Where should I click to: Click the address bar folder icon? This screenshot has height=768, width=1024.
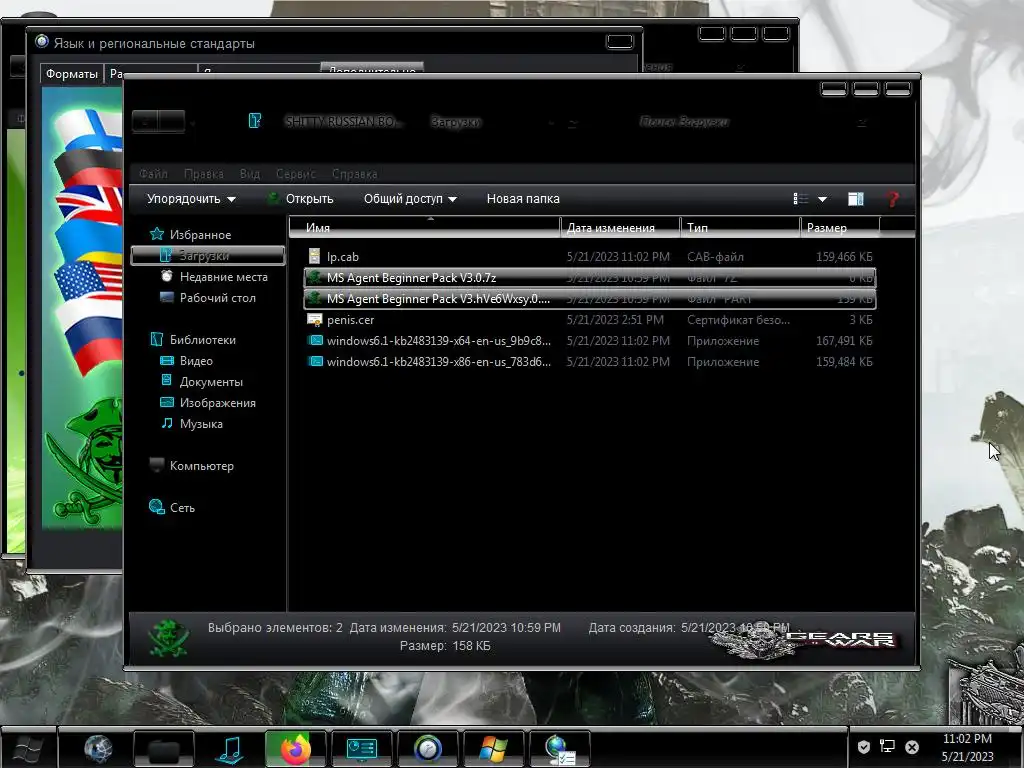point(255,121)
